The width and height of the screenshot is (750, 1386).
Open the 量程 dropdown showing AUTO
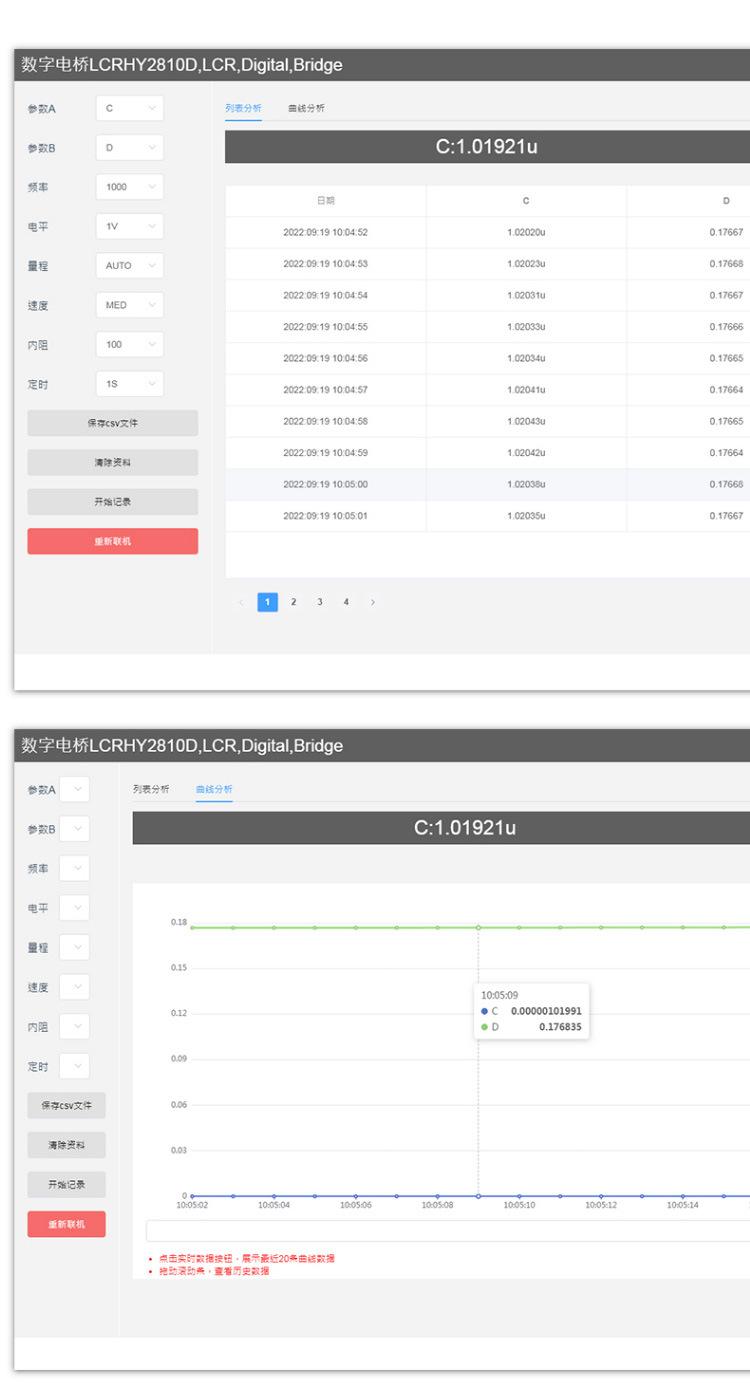pyautogui.click(x=129, y=266)
